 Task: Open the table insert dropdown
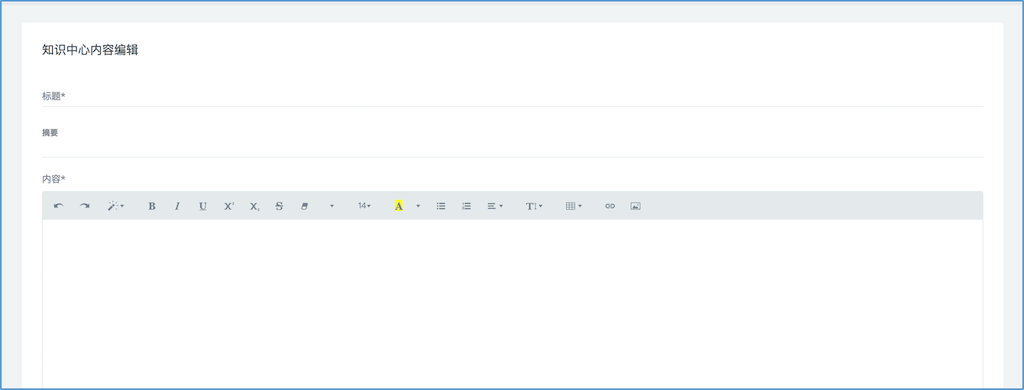pos(573,206)
